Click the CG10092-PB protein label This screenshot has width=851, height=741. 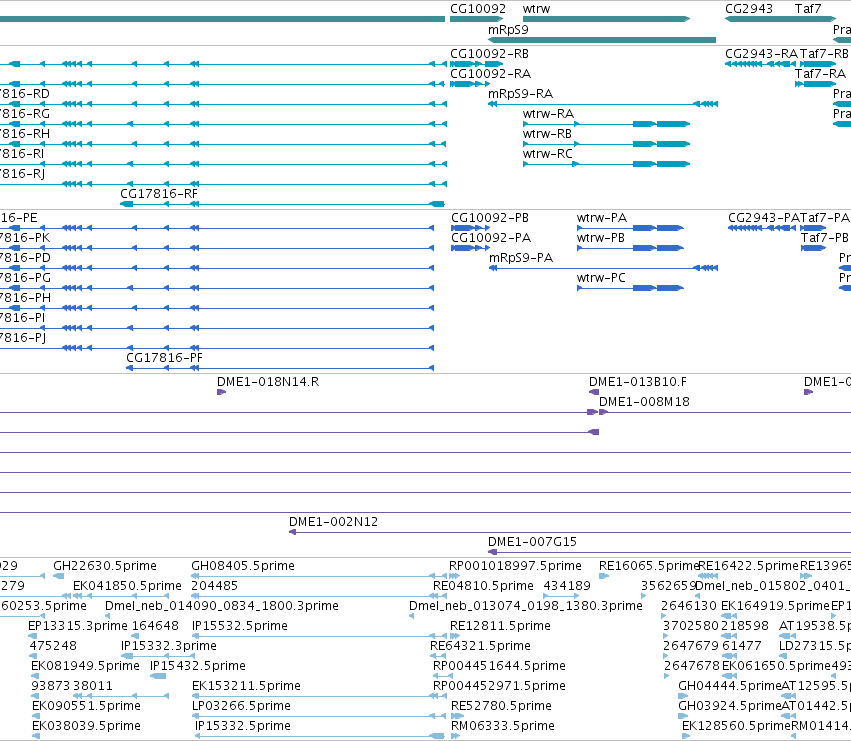[490, 218]
